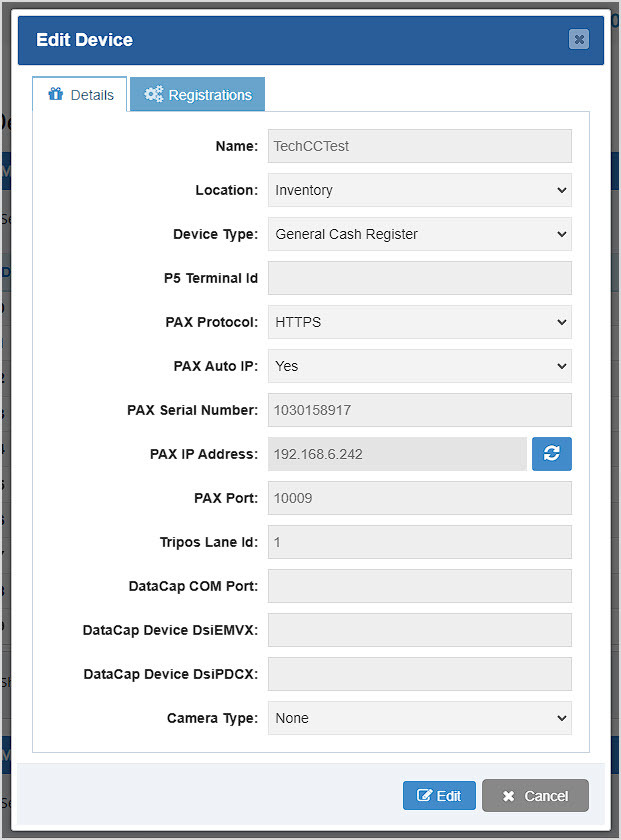
Task: Click the PAX Serial Number field
Action: click(x=419, y=410)
